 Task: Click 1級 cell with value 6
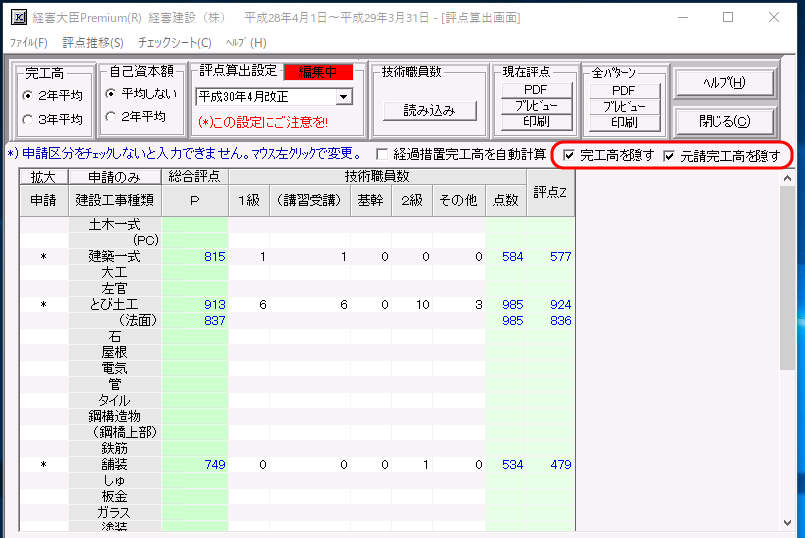pyautogui.click(x=249, y=305)
